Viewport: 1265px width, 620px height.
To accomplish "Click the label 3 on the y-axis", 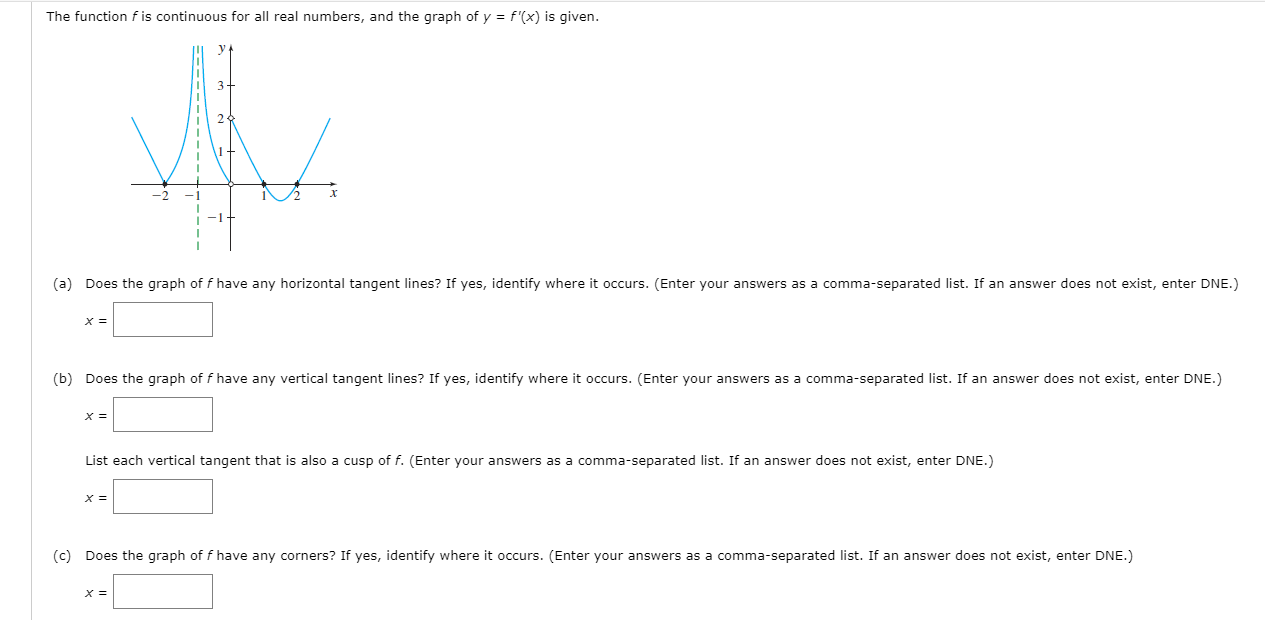I will point(221,85).
